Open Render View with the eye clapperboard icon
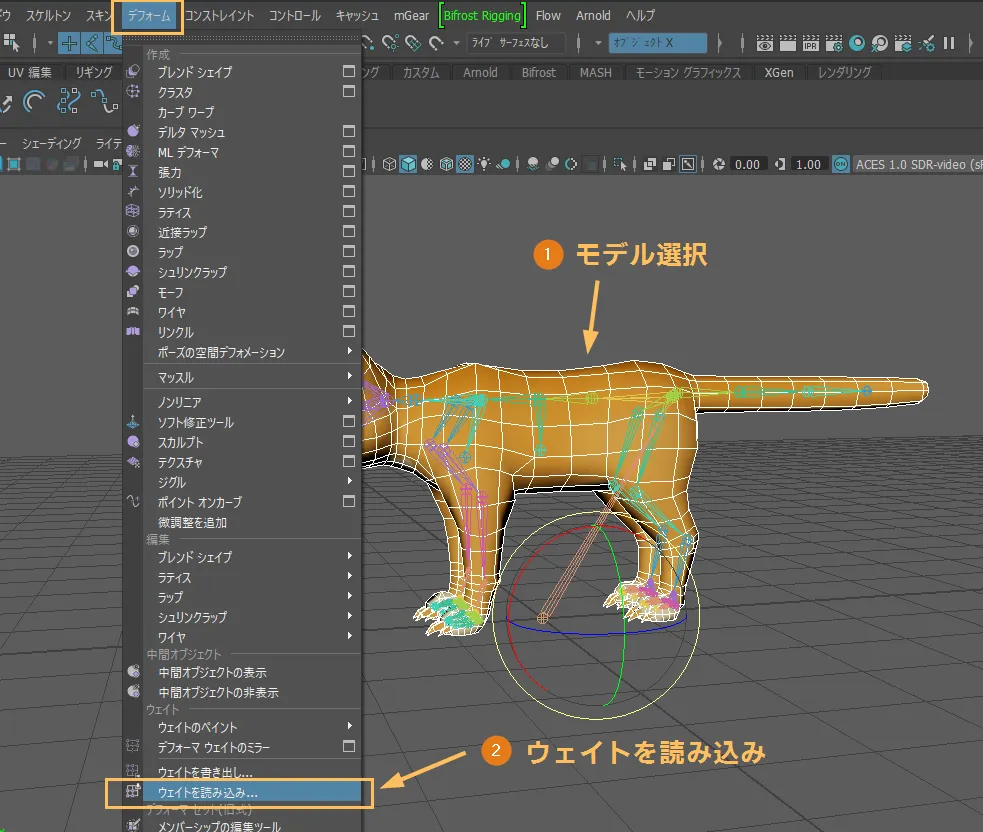 pos(764,43)
